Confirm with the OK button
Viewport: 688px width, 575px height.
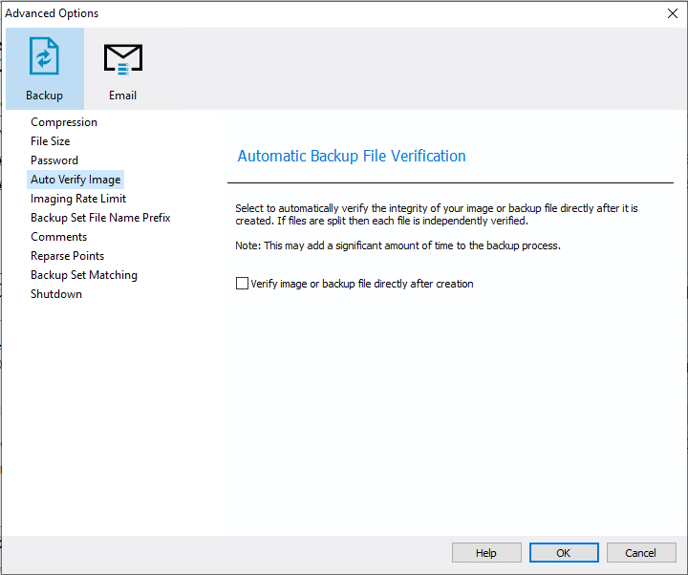pyautogui.click(x=564, y=553)
